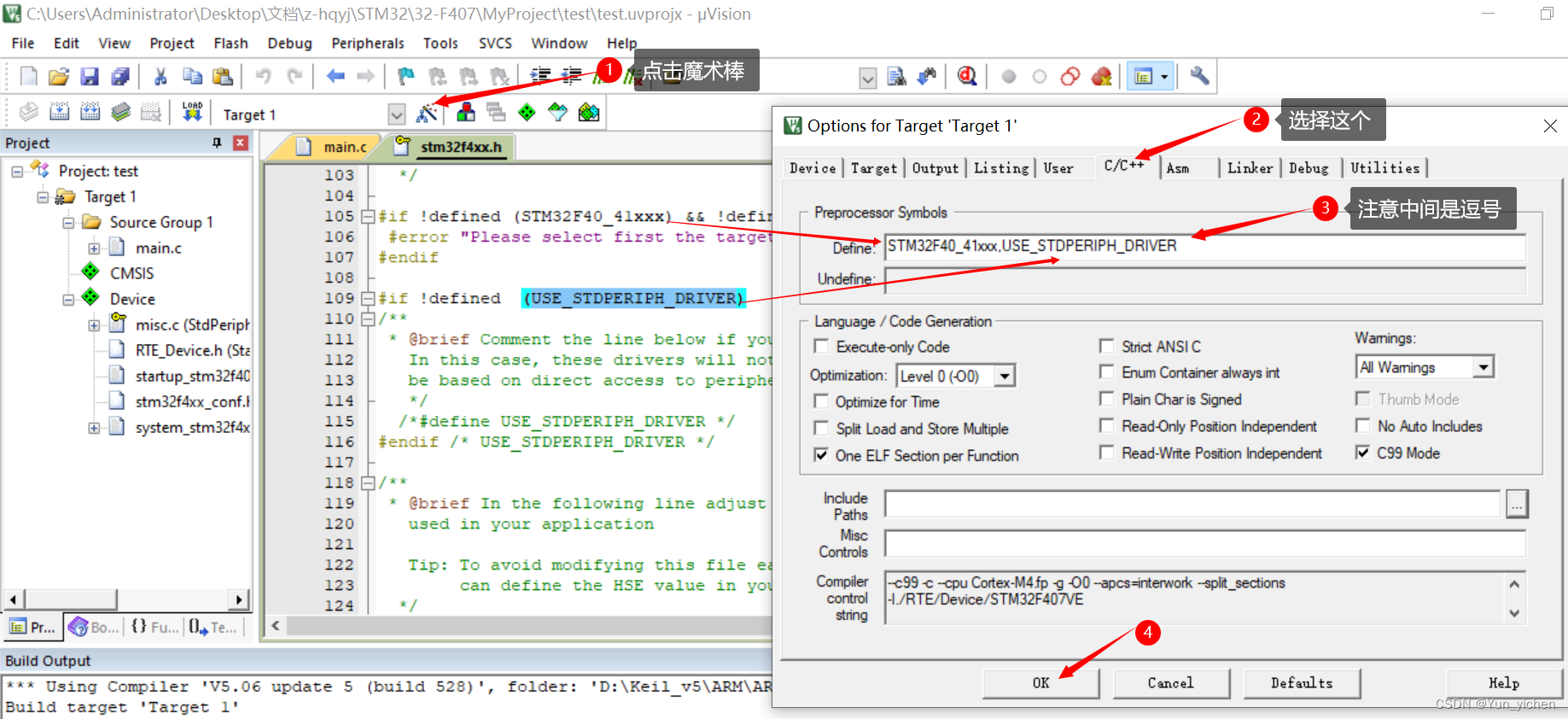Switch to the Output tab
This screenshot has width=1568, height=719.
click(x=936, y=168)
